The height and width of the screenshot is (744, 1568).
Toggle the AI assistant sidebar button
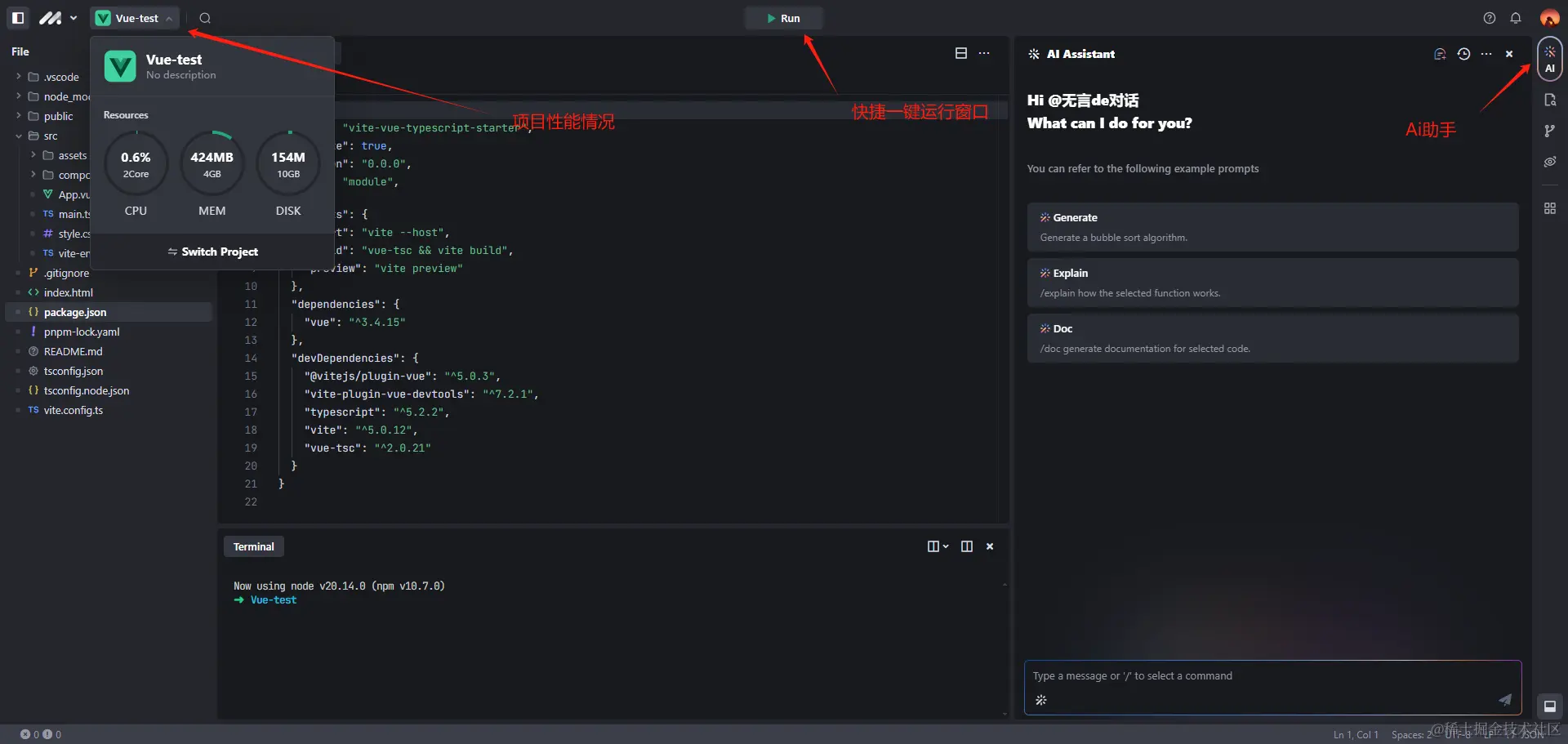click(x=1549, y=60)
